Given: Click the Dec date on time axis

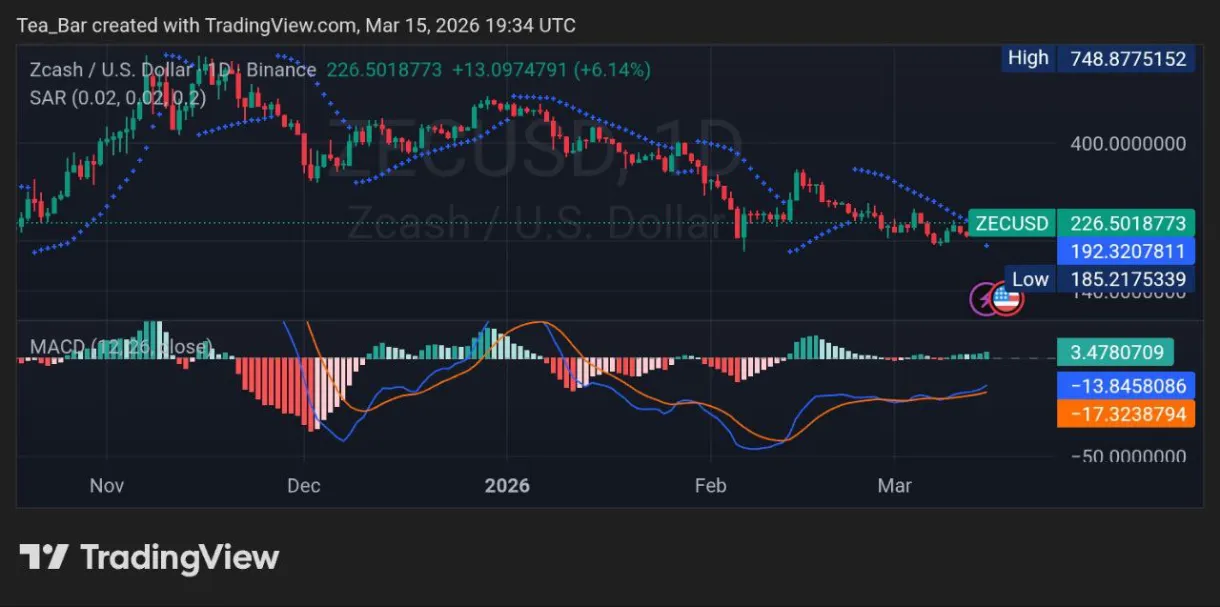Looking at the screenshot, I should pos(304,486).
